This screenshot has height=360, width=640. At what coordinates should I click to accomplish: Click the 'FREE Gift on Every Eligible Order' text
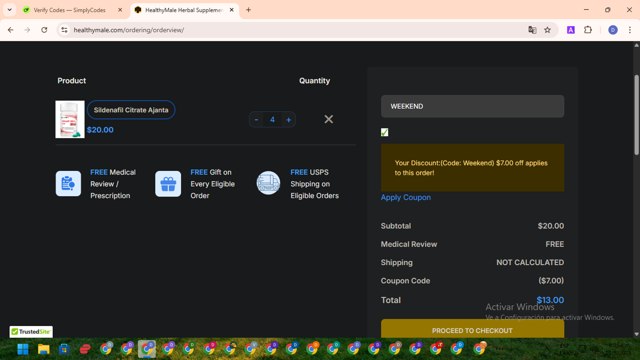(213, 184)
